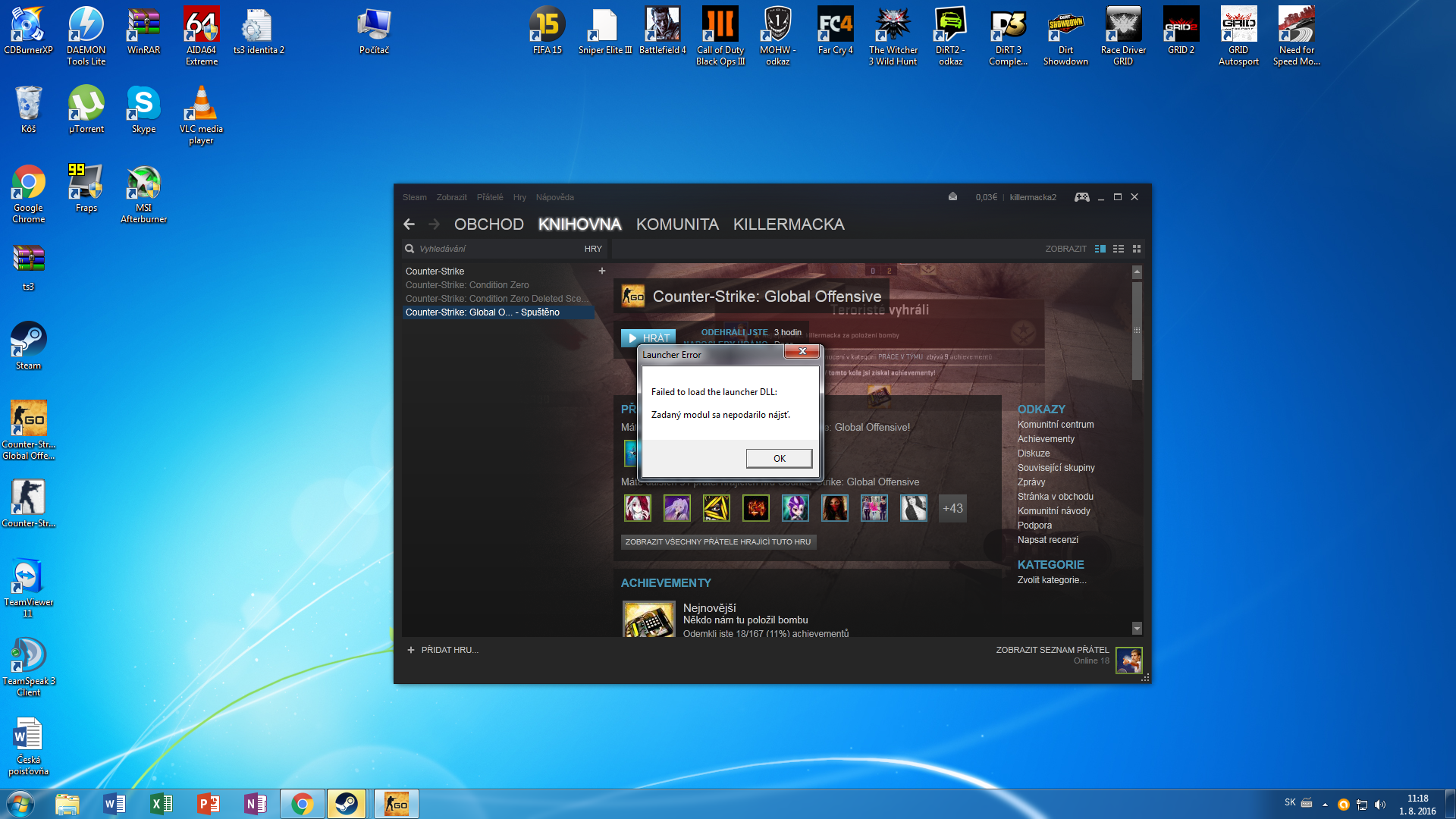Click the volume icon in system tray

click(x=1379, y=804)
